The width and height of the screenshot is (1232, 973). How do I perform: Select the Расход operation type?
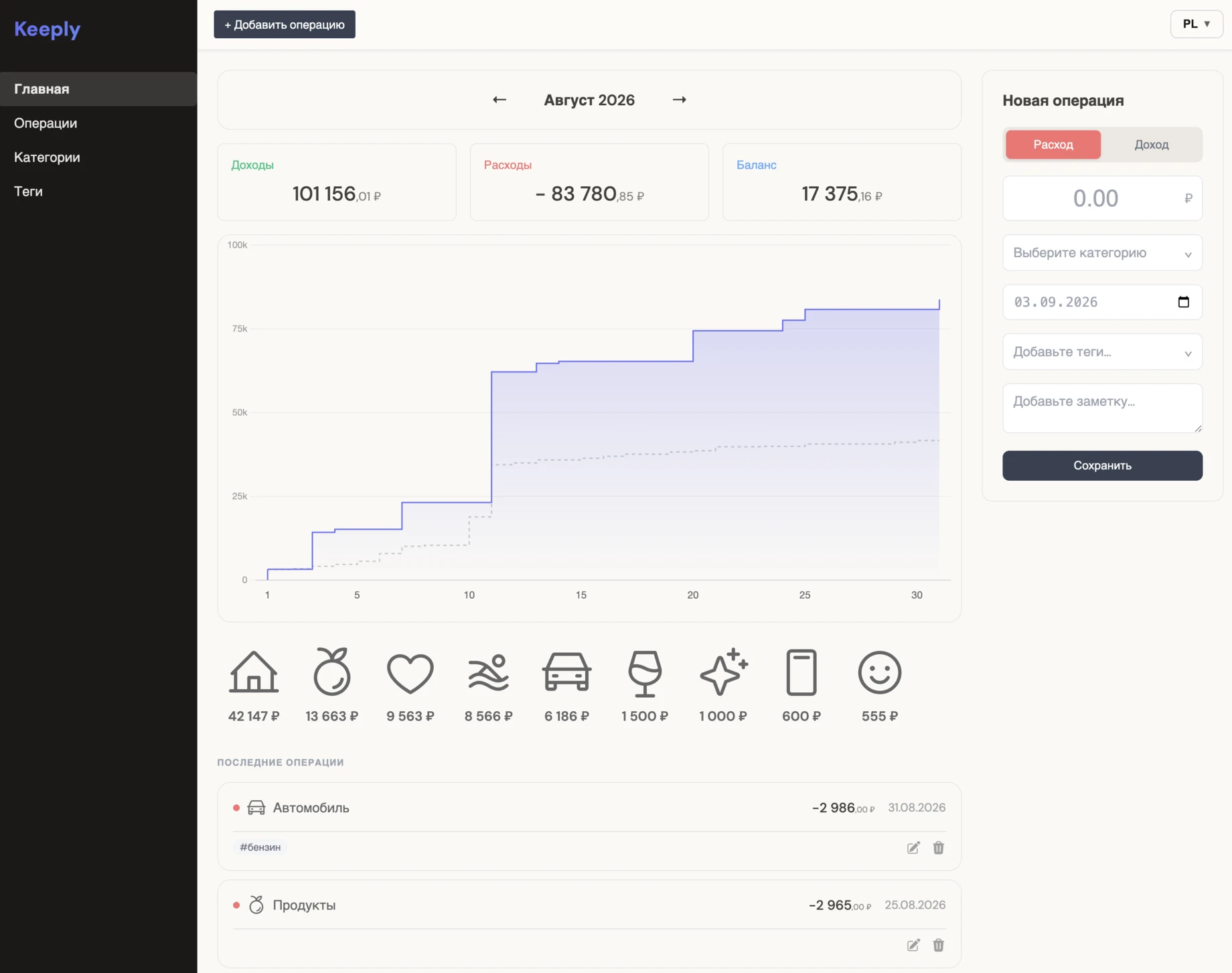[1053, 145]
